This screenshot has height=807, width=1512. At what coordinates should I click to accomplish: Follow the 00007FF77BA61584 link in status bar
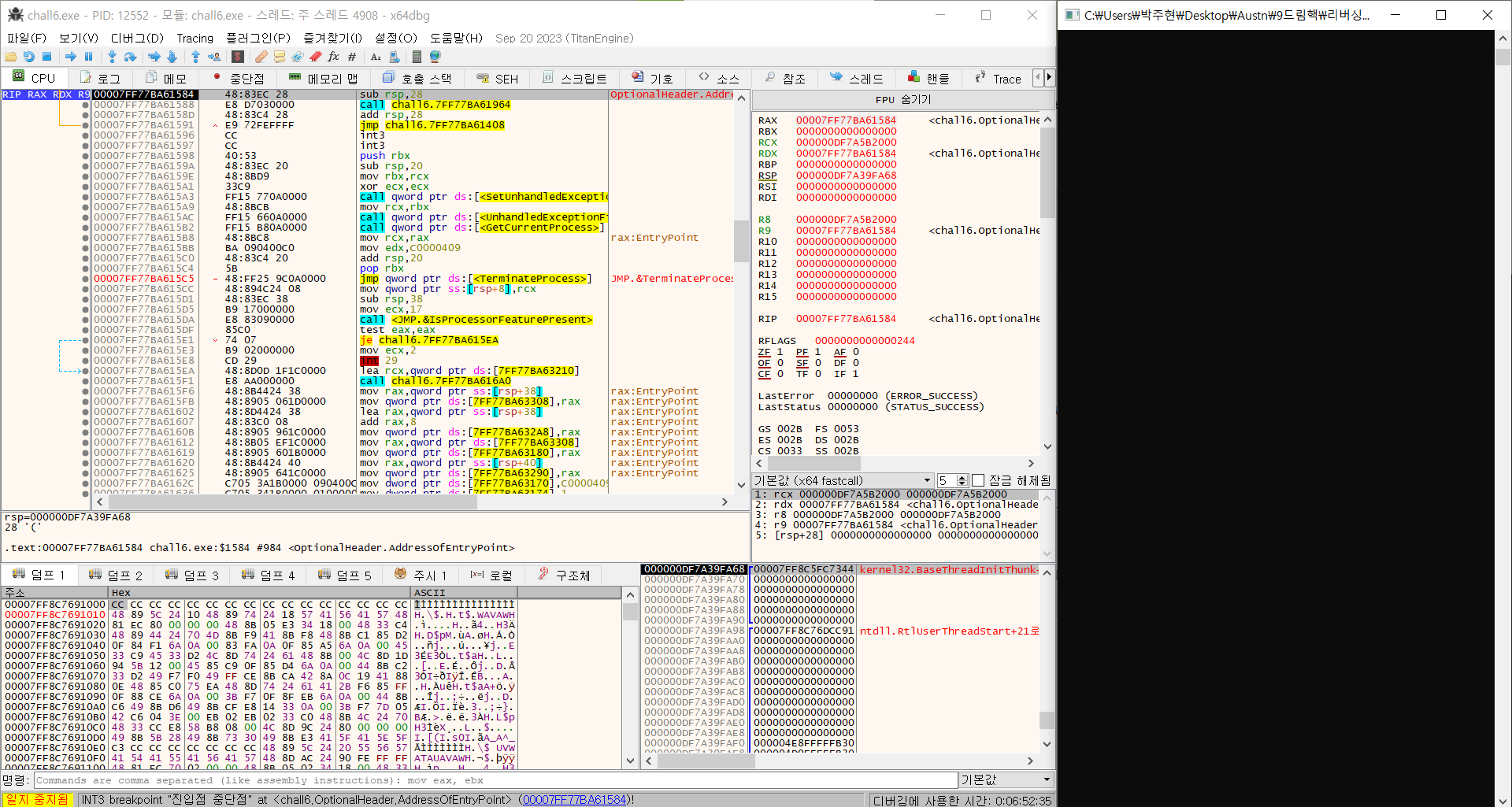click(574, 800)
